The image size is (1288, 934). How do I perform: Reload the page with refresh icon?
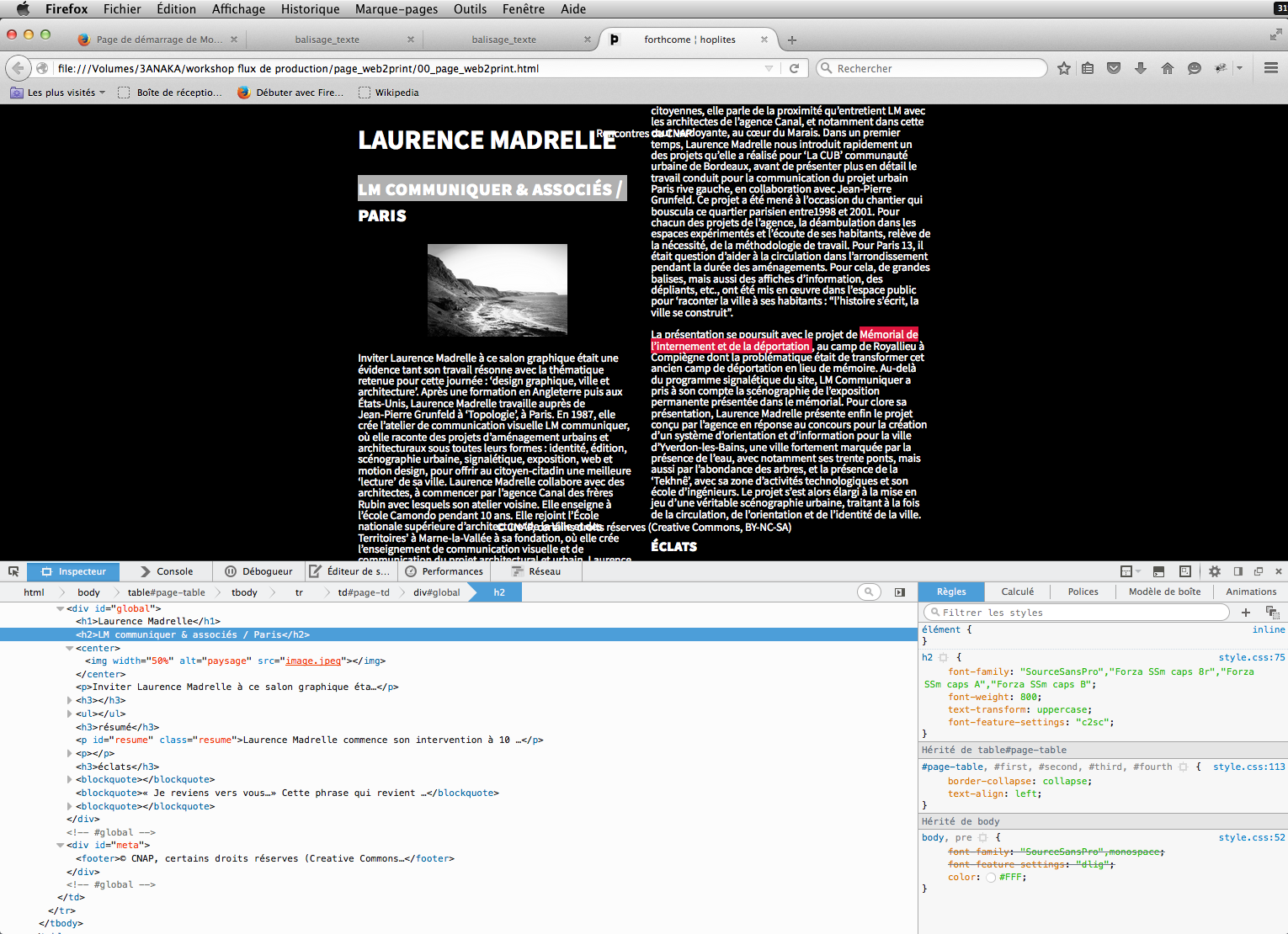point(794,68)
